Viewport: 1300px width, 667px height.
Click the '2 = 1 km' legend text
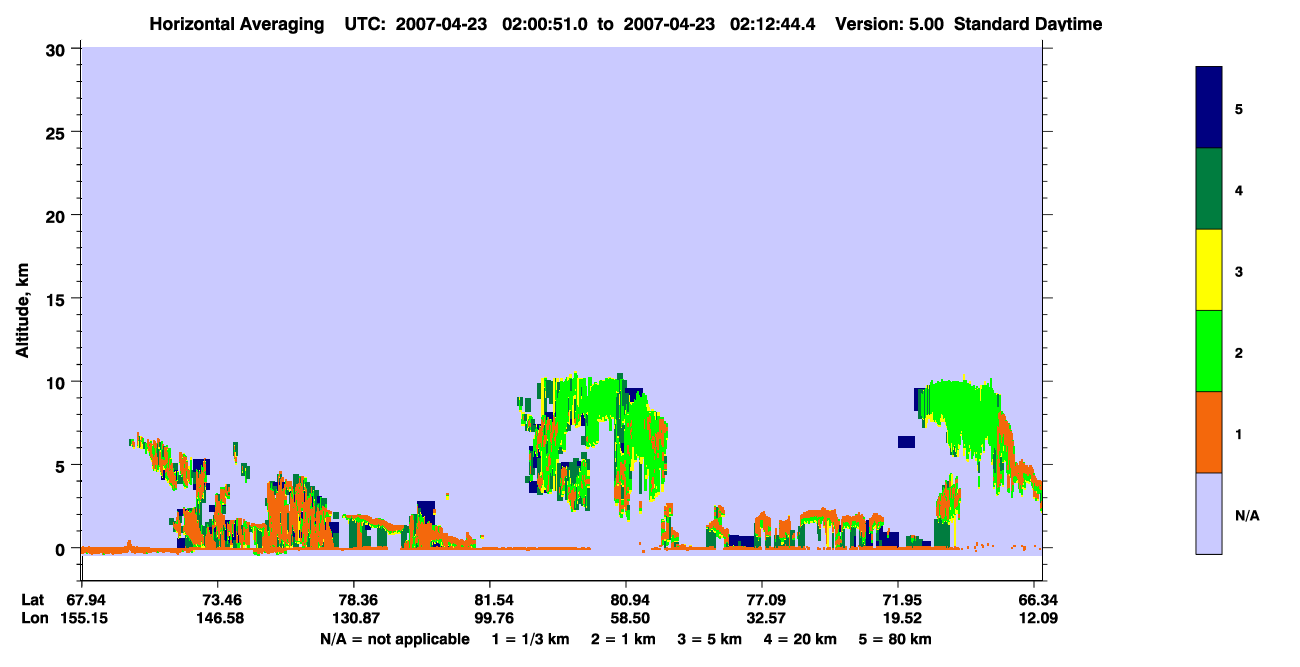click(x=624, y=639)
